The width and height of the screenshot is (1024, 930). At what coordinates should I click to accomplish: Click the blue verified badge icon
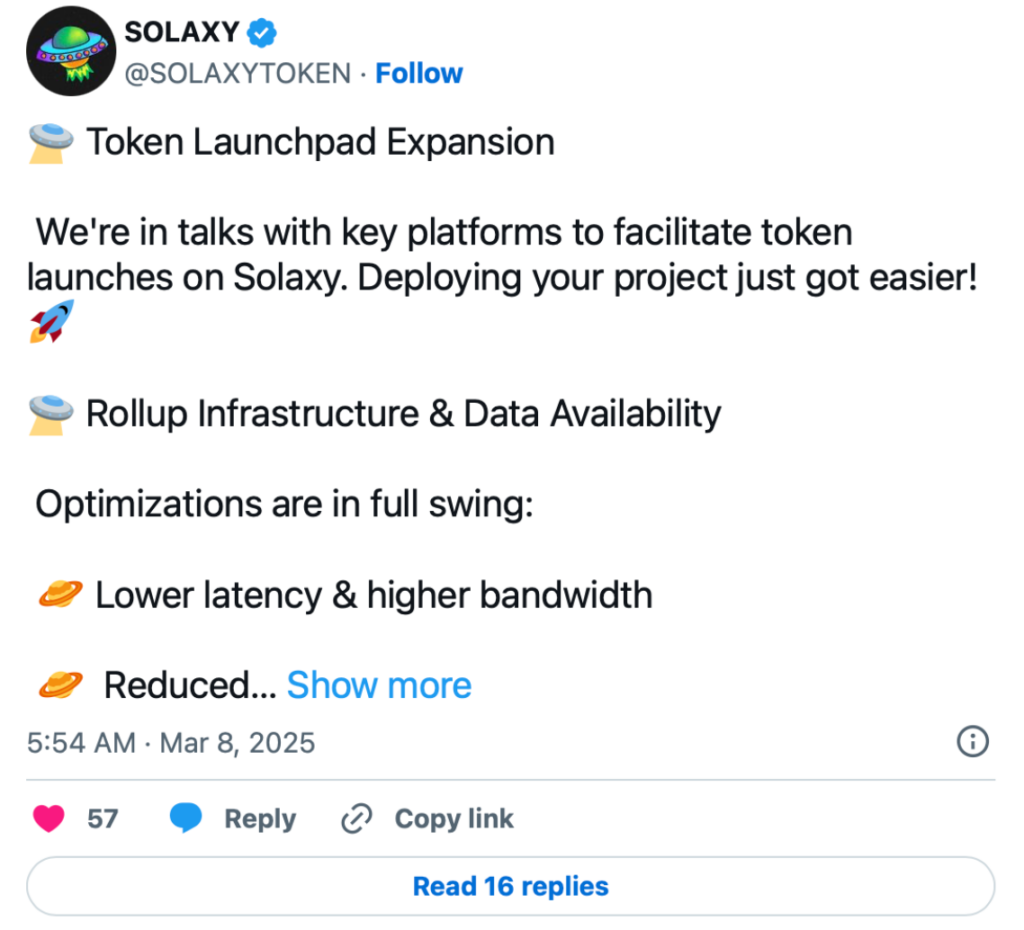click(x=261, y=33)
